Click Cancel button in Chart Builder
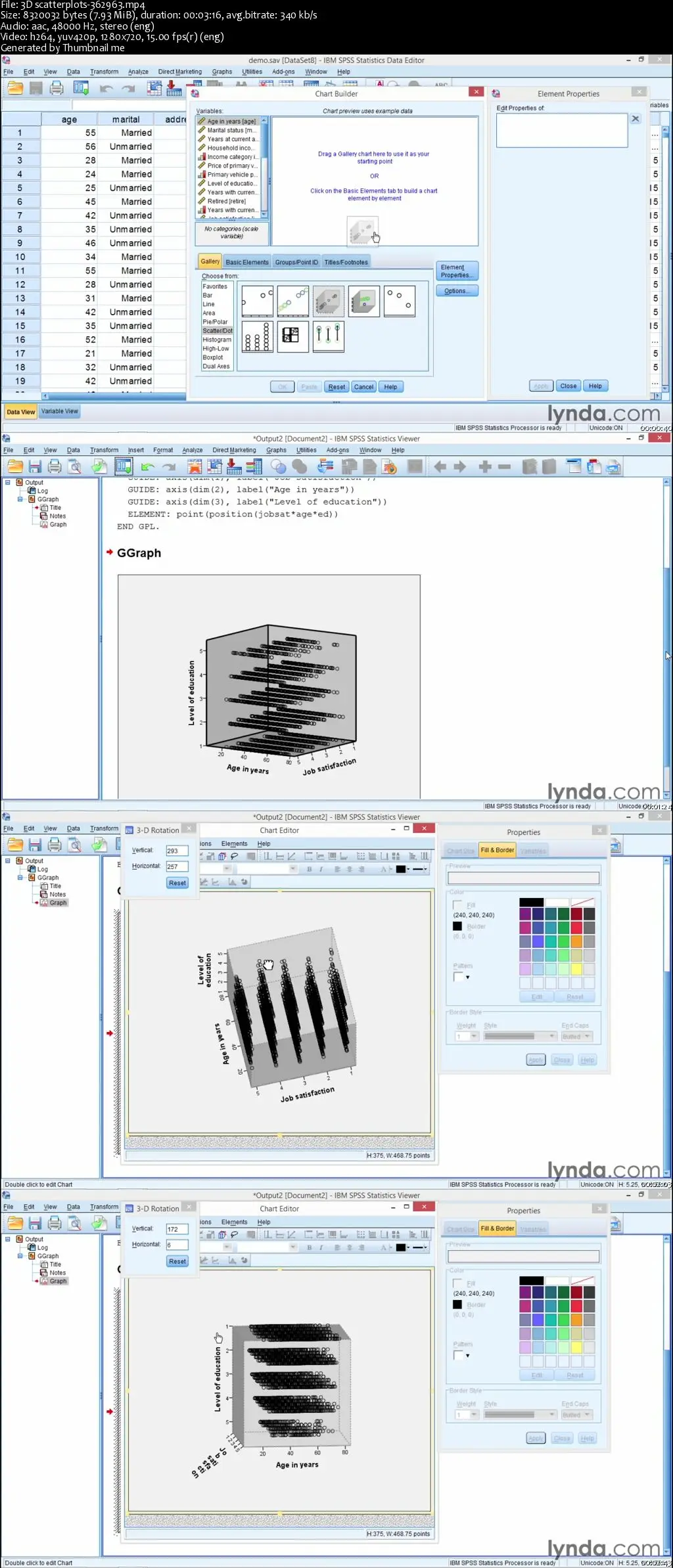This screenshot has height=1568, width=673. tap(363, 387)
